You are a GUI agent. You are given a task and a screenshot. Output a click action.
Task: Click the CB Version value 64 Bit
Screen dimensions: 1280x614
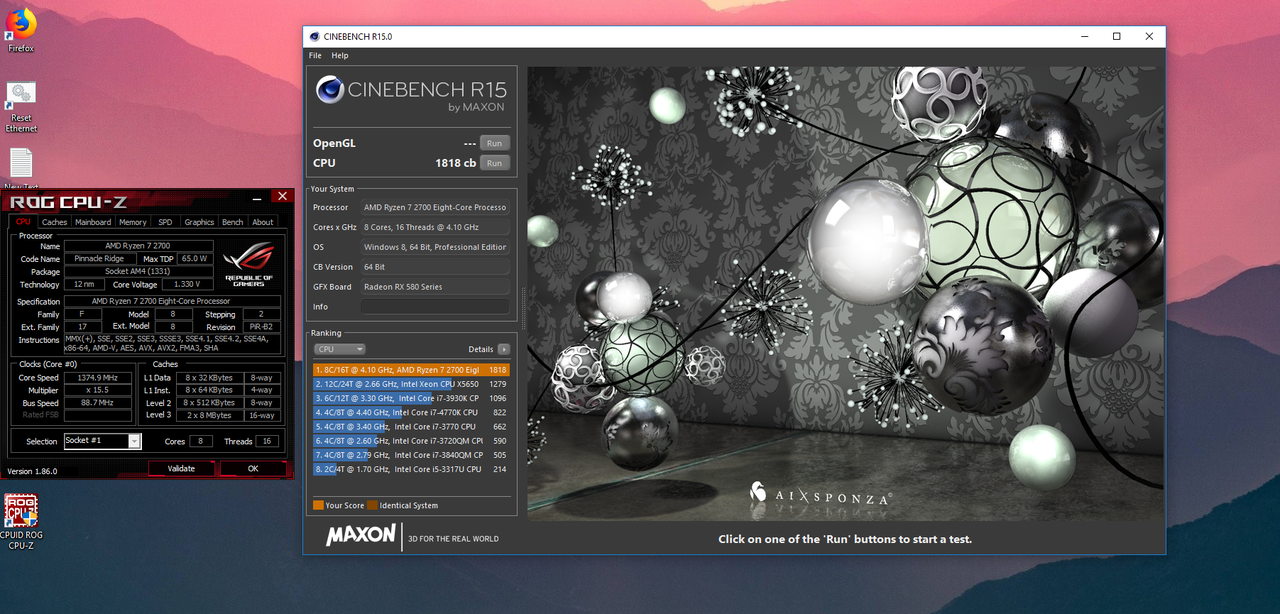pyautogui.click(x=435, y=267)
